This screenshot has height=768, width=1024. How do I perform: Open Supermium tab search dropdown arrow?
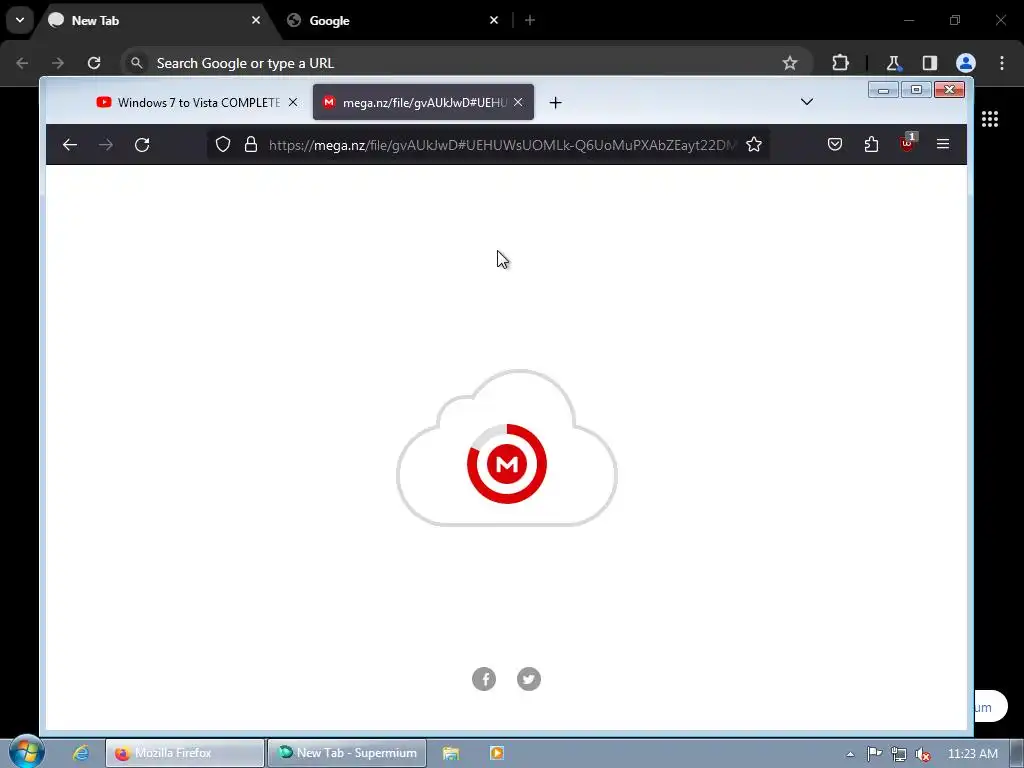click(20, 20)
